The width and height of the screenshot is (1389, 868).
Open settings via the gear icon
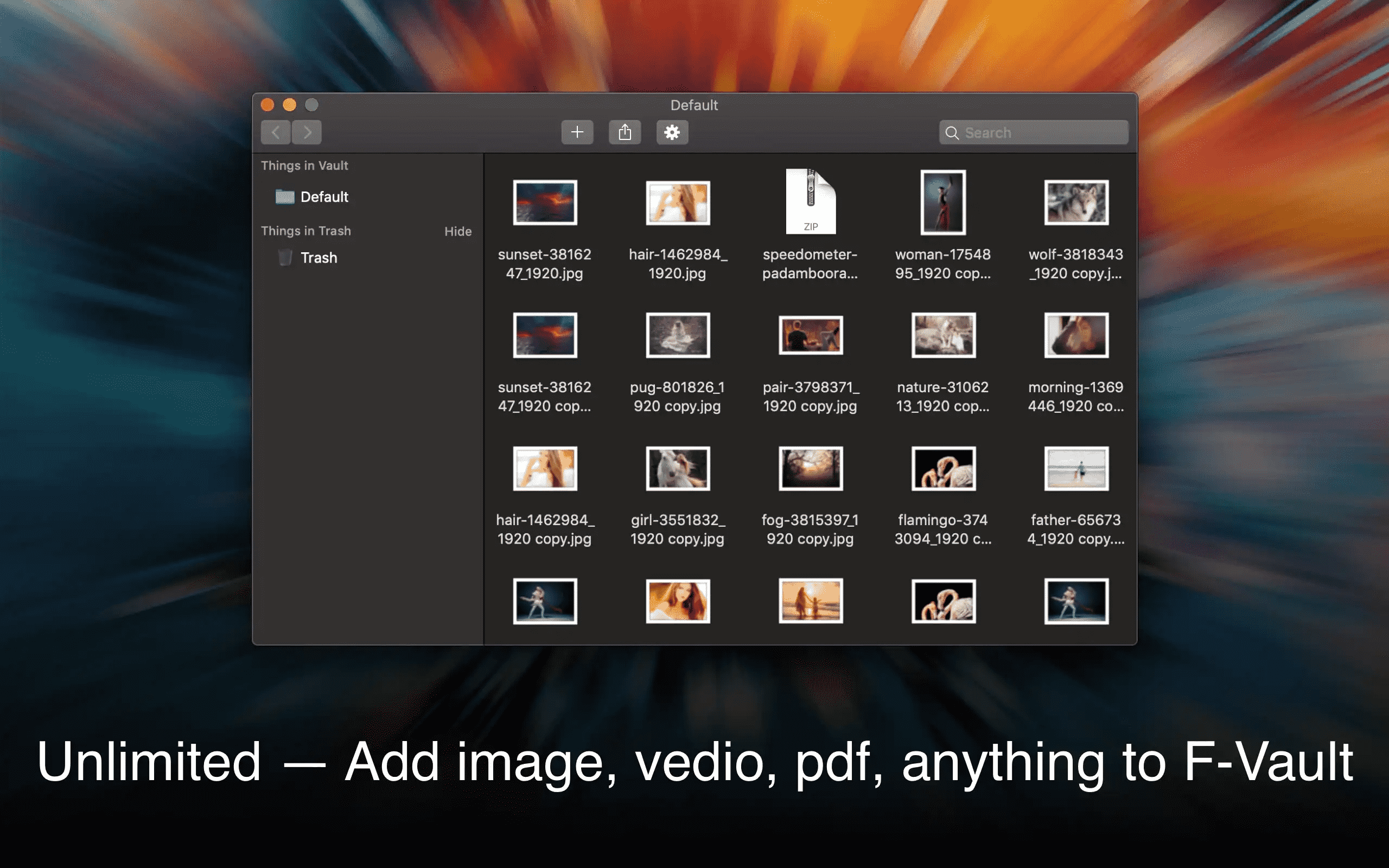tap(672, 132)
